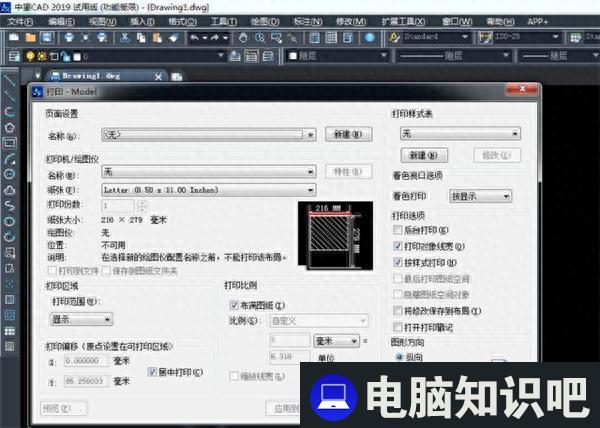Open the ISO-25 dimension style dropdown

click(527, 37)
